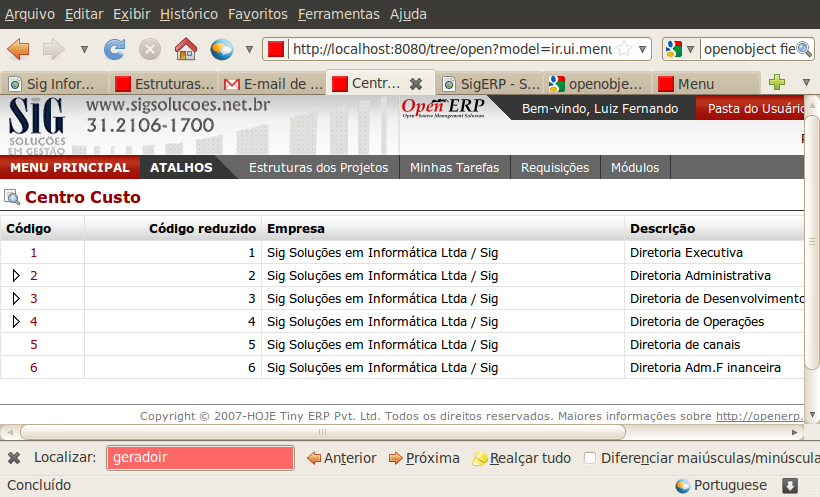Click the blue globe toolbar icon
Viewport: 820px width, 497px height.
click(x=222, y=49)
